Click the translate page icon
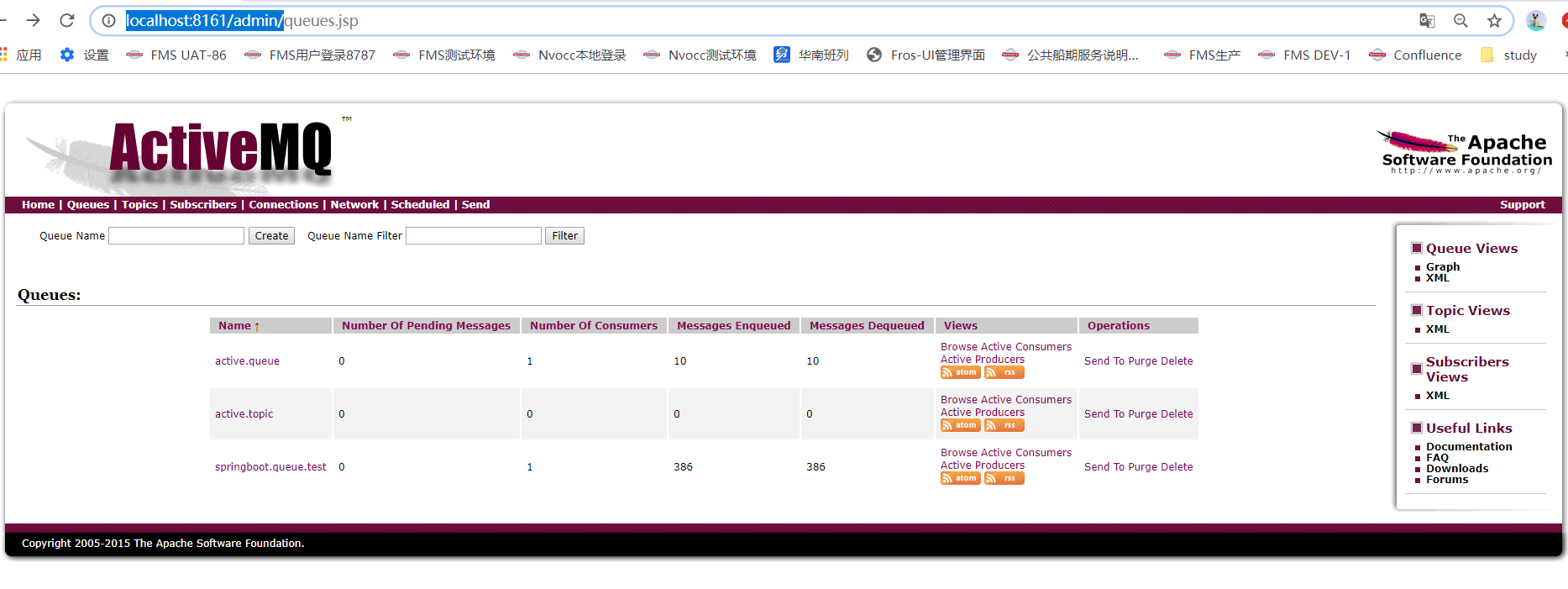1568x589 pixels. tap(1427, 20)
